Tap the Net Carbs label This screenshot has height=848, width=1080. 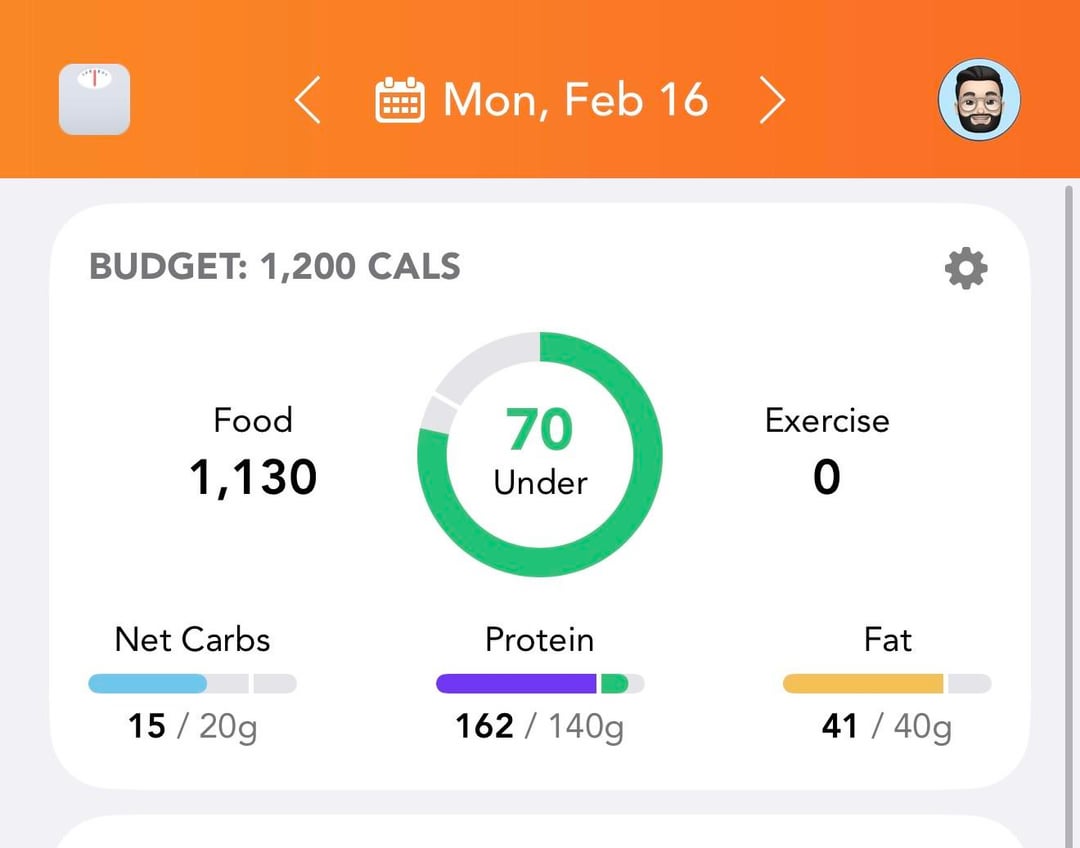193,639
